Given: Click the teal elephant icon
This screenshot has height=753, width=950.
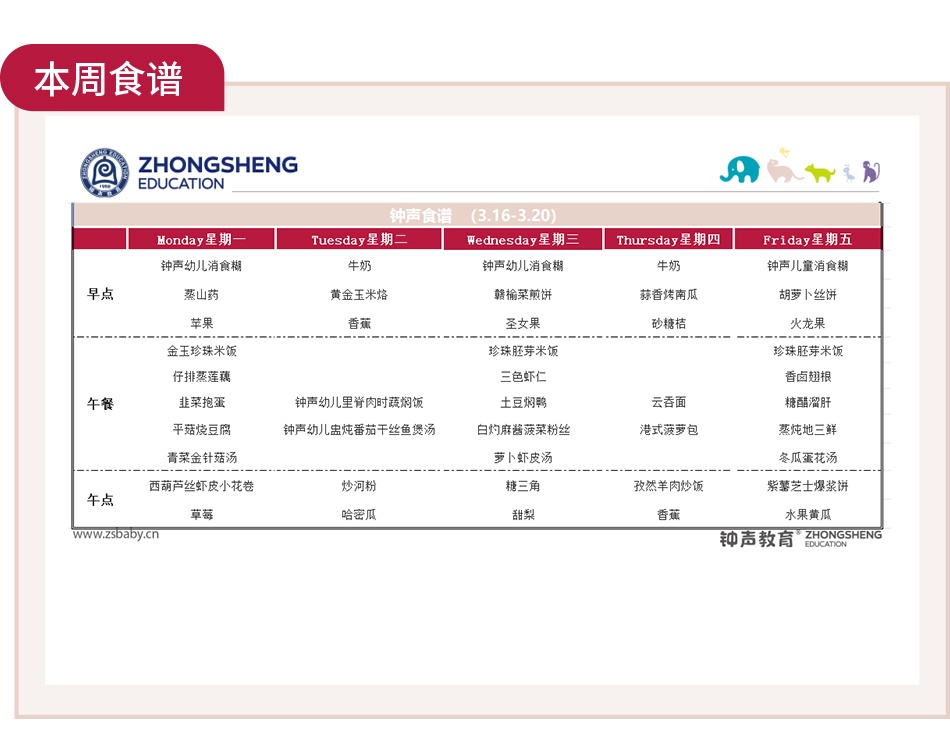Looking at the screenshot, I should point(739,169).
